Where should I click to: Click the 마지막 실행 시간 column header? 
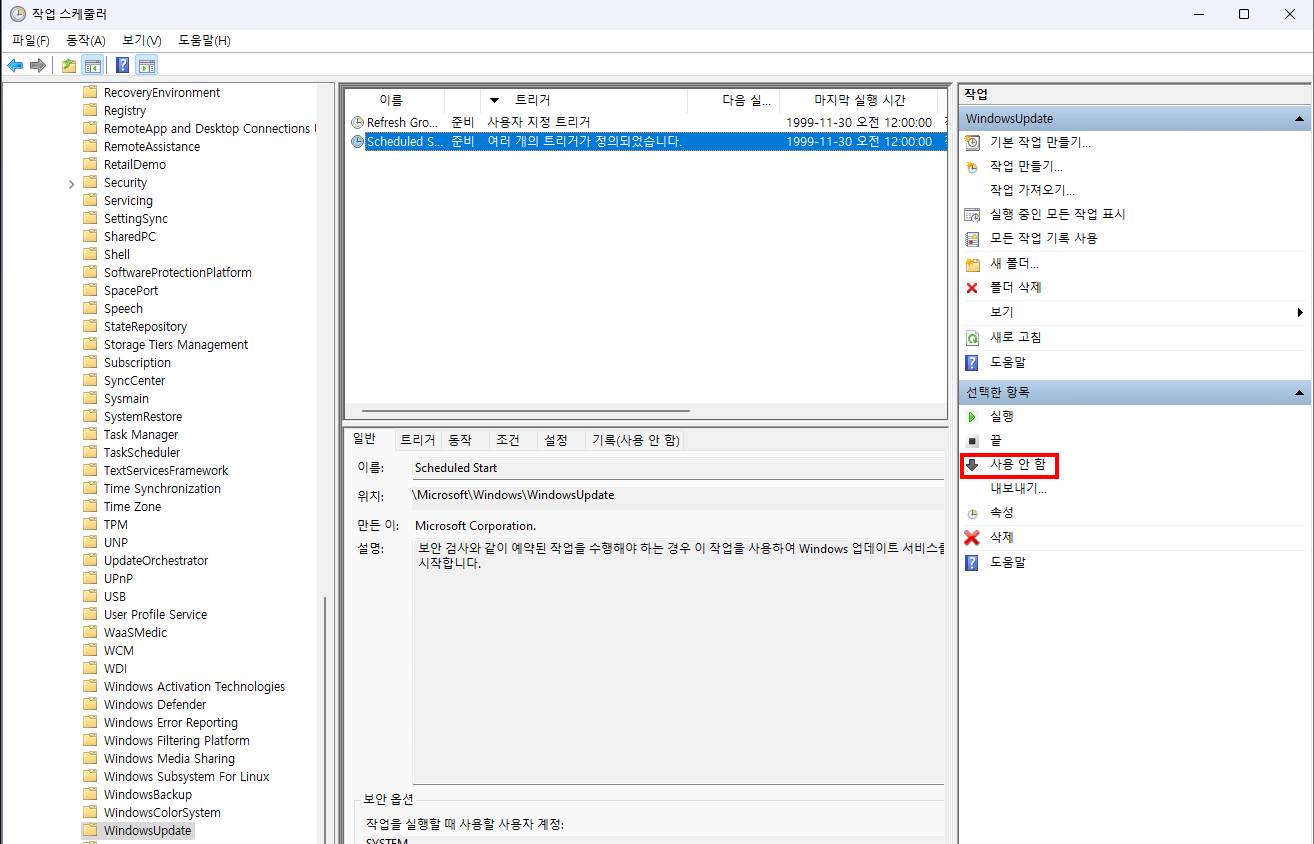860,100
